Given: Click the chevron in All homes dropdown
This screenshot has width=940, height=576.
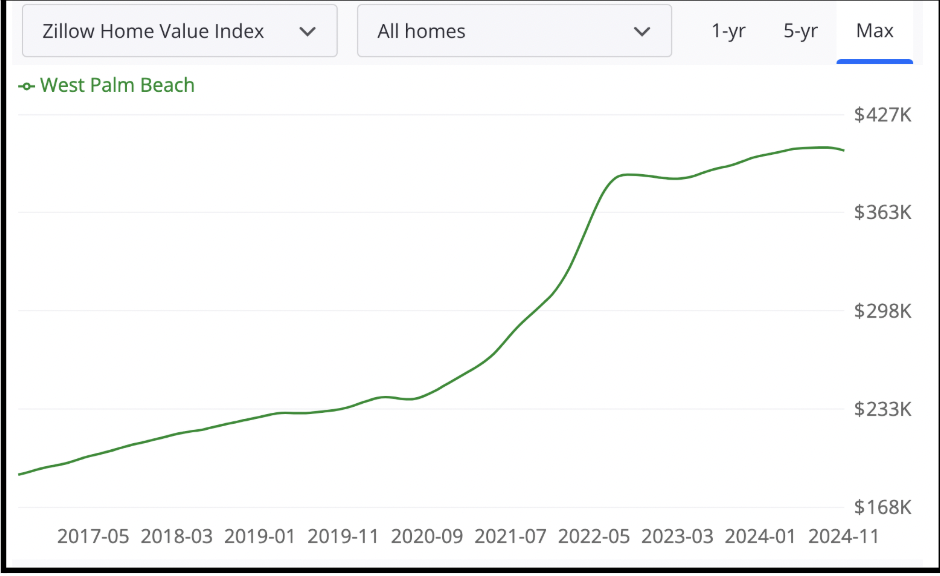Looking at the screenshot, I should coord(642,31).
